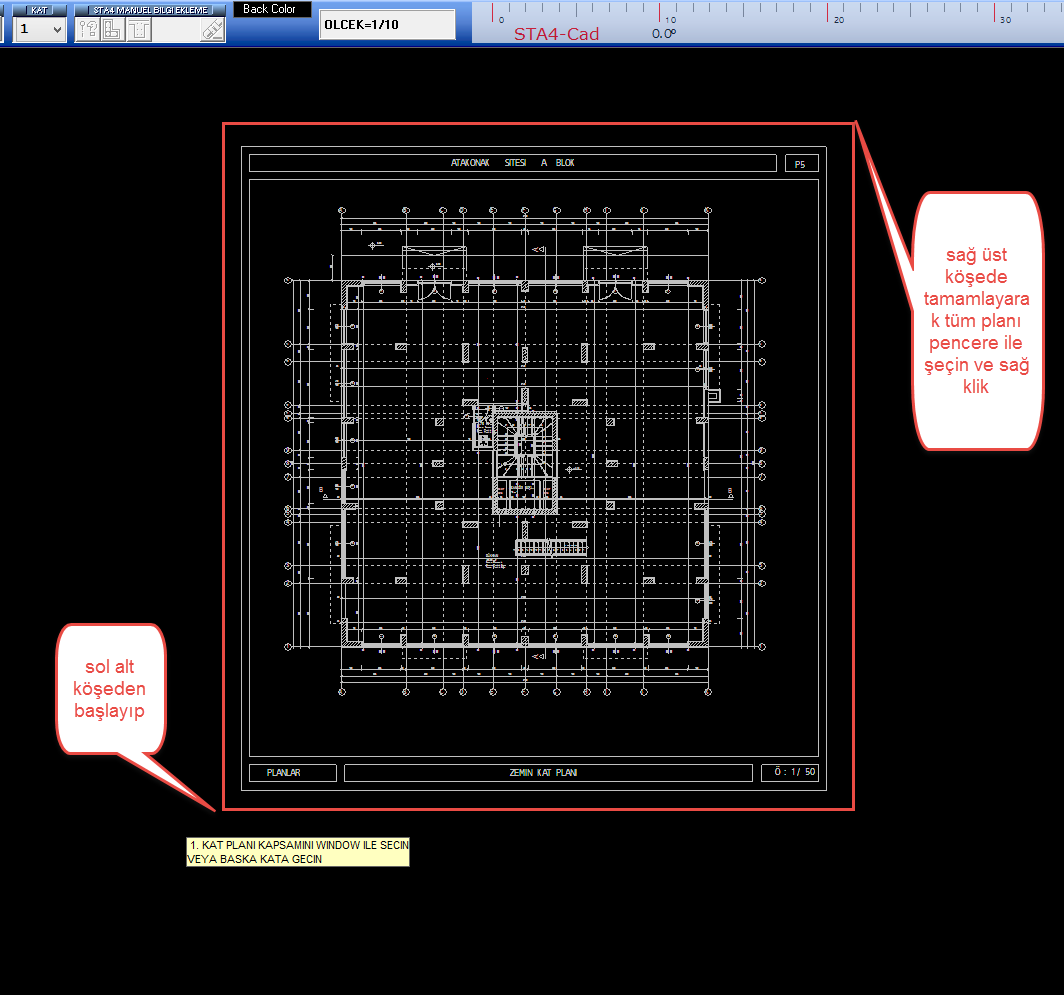The image size is (1064, 995).
Task: Click the KAT panel header label
Action: click(x=40, y=9)
